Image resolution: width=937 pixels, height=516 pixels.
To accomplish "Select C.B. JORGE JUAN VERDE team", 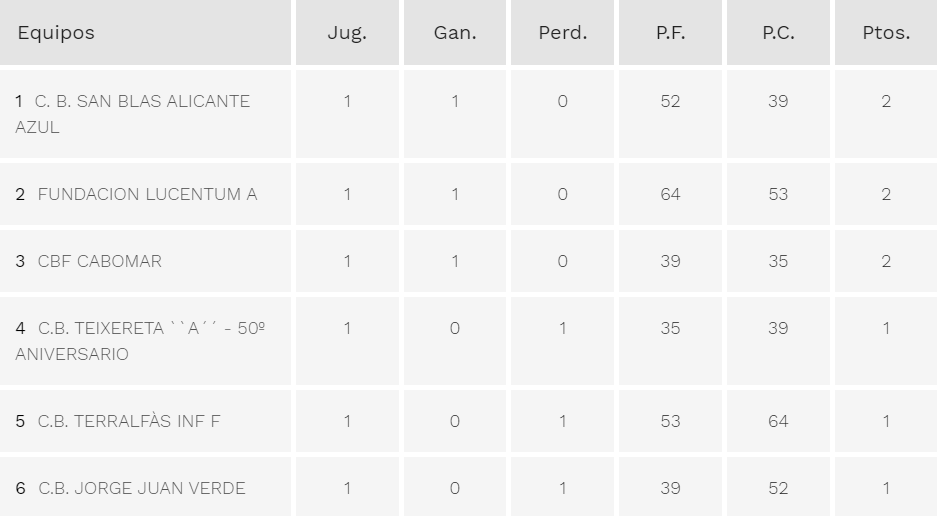I will [141, 488].
